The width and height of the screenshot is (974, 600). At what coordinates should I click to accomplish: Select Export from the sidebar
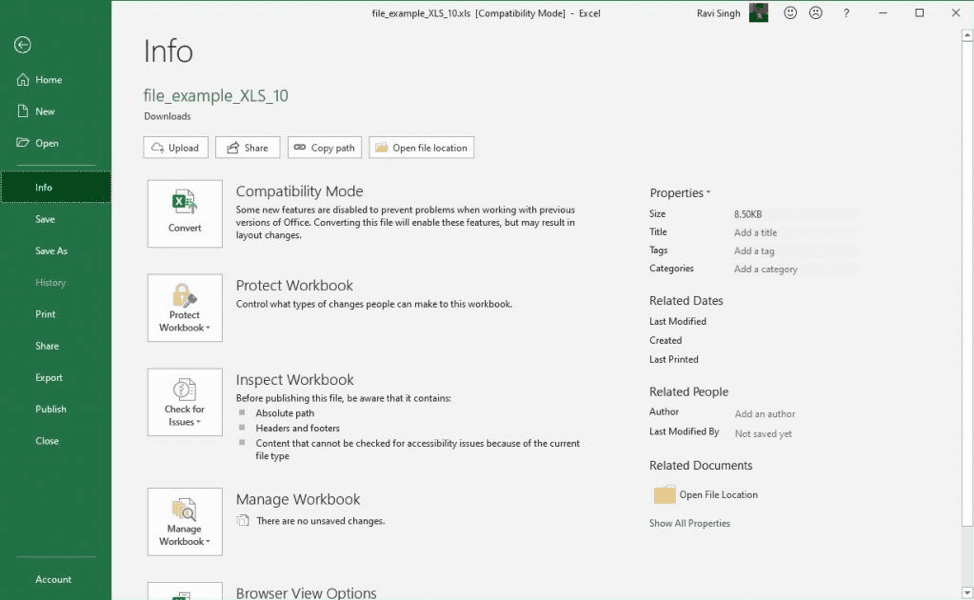pos(48,377)
